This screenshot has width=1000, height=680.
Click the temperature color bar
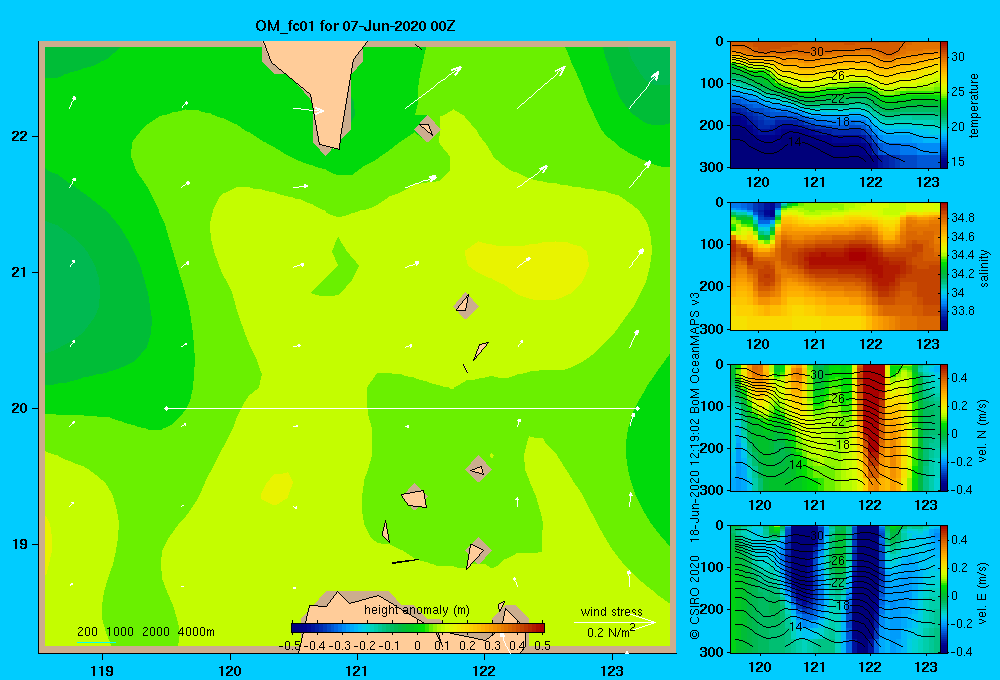[x=944, y=105]
